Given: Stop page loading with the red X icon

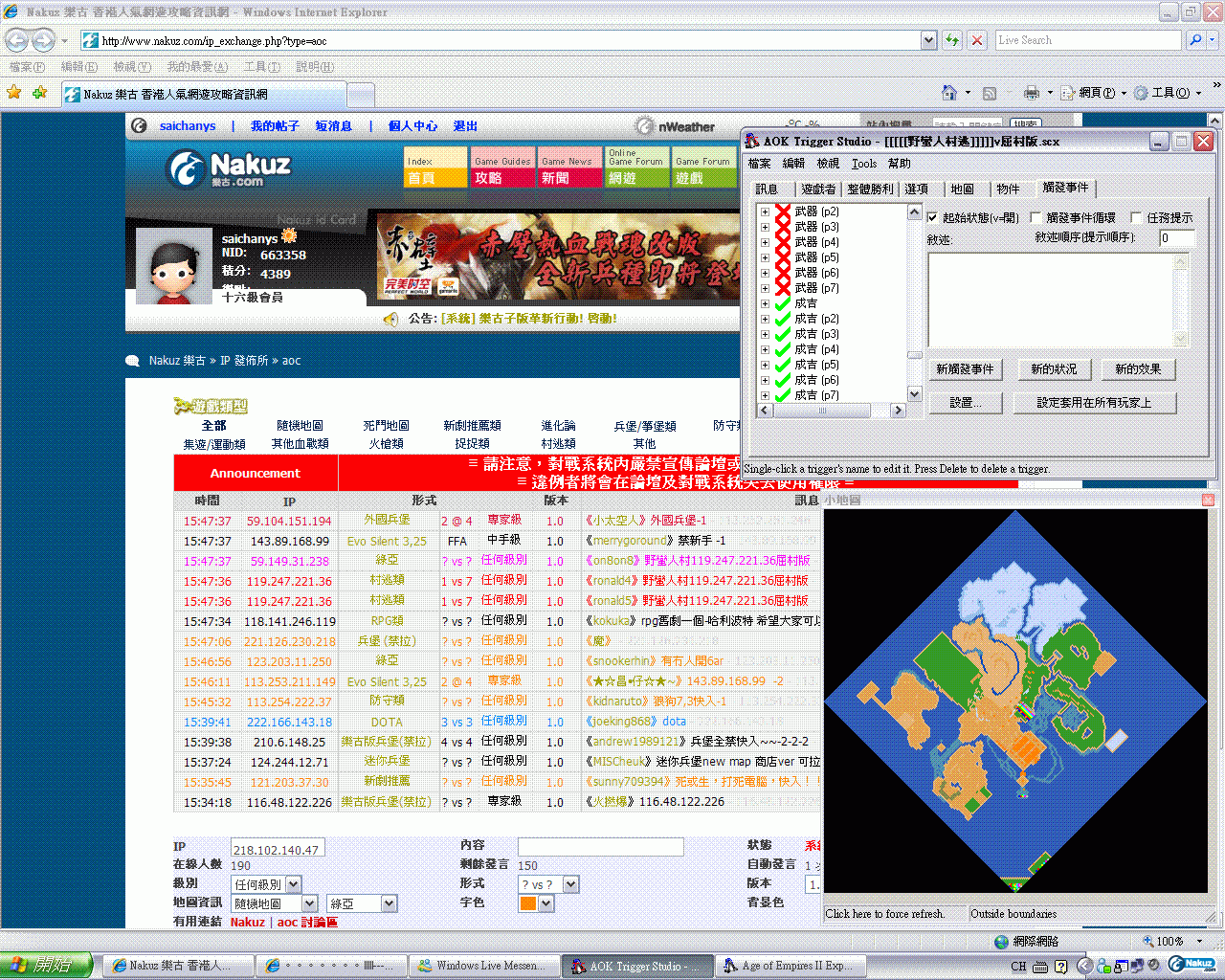Looking at the screenshot, I should [976, 40].
